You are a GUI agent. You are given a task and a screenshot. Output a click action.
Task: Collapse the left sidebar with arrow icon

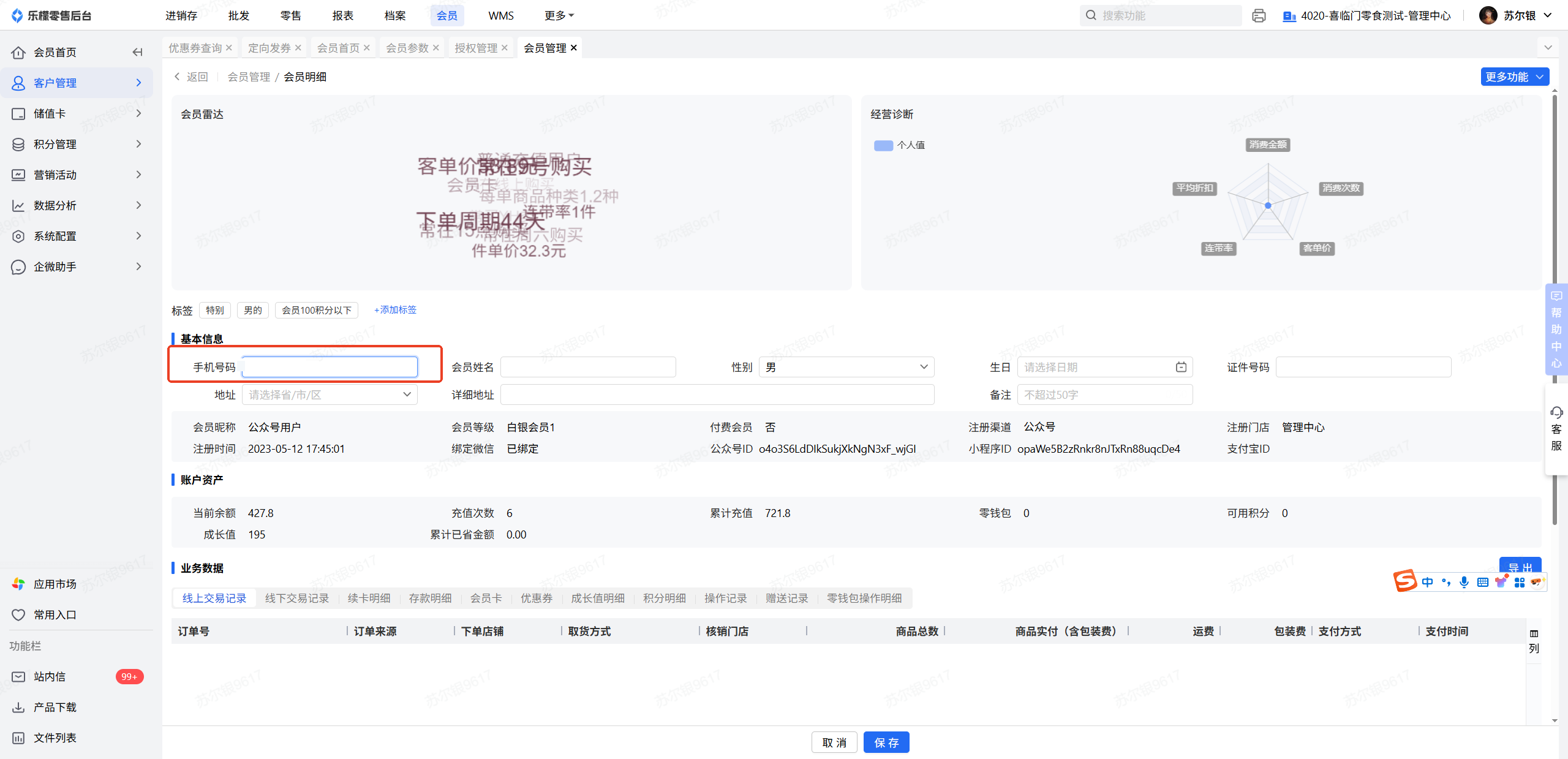[x=137, y=52]
